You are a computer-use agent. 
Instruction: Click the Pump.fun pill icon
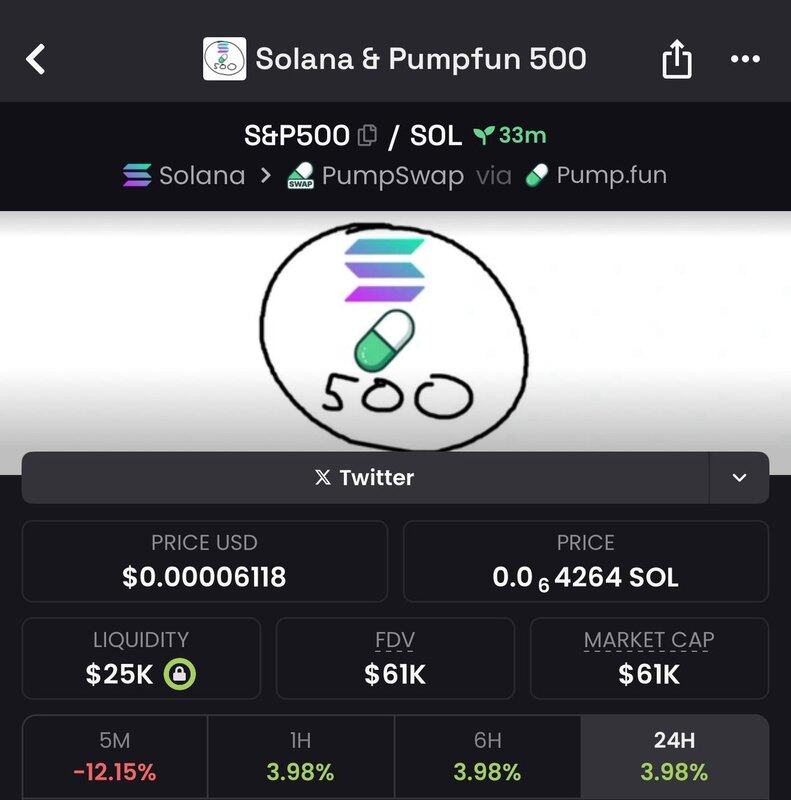[x=537, y=177]
